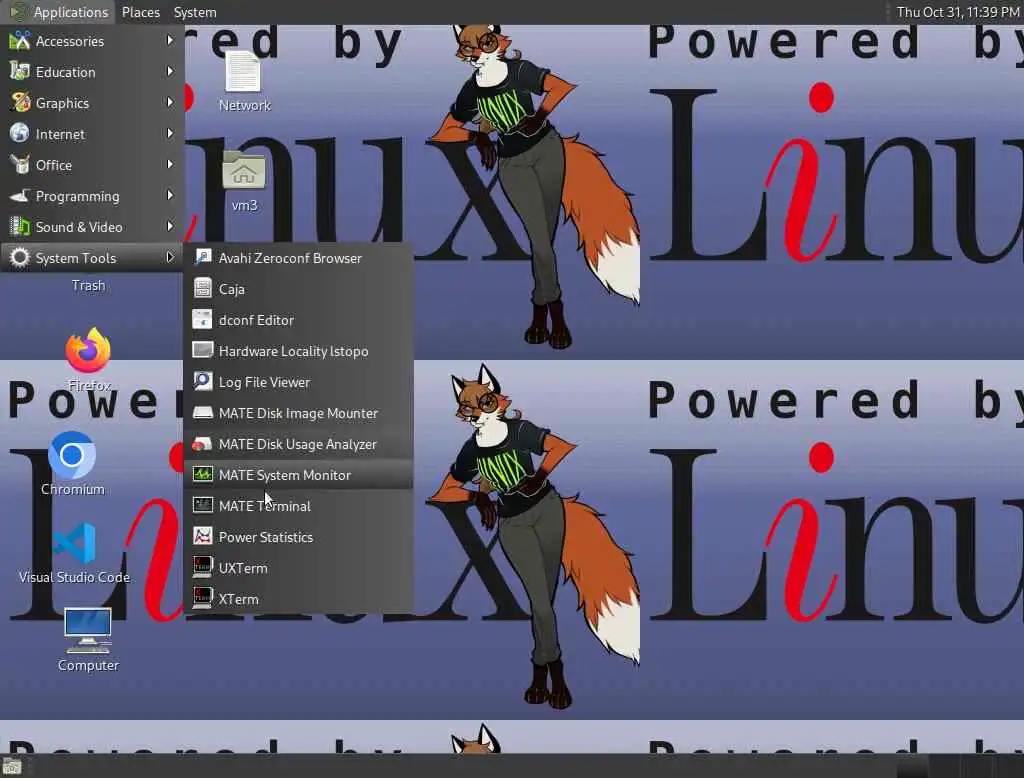1024x778 pixels.
Task: Click the dconf Editor icon
Action: click(202, 319)
